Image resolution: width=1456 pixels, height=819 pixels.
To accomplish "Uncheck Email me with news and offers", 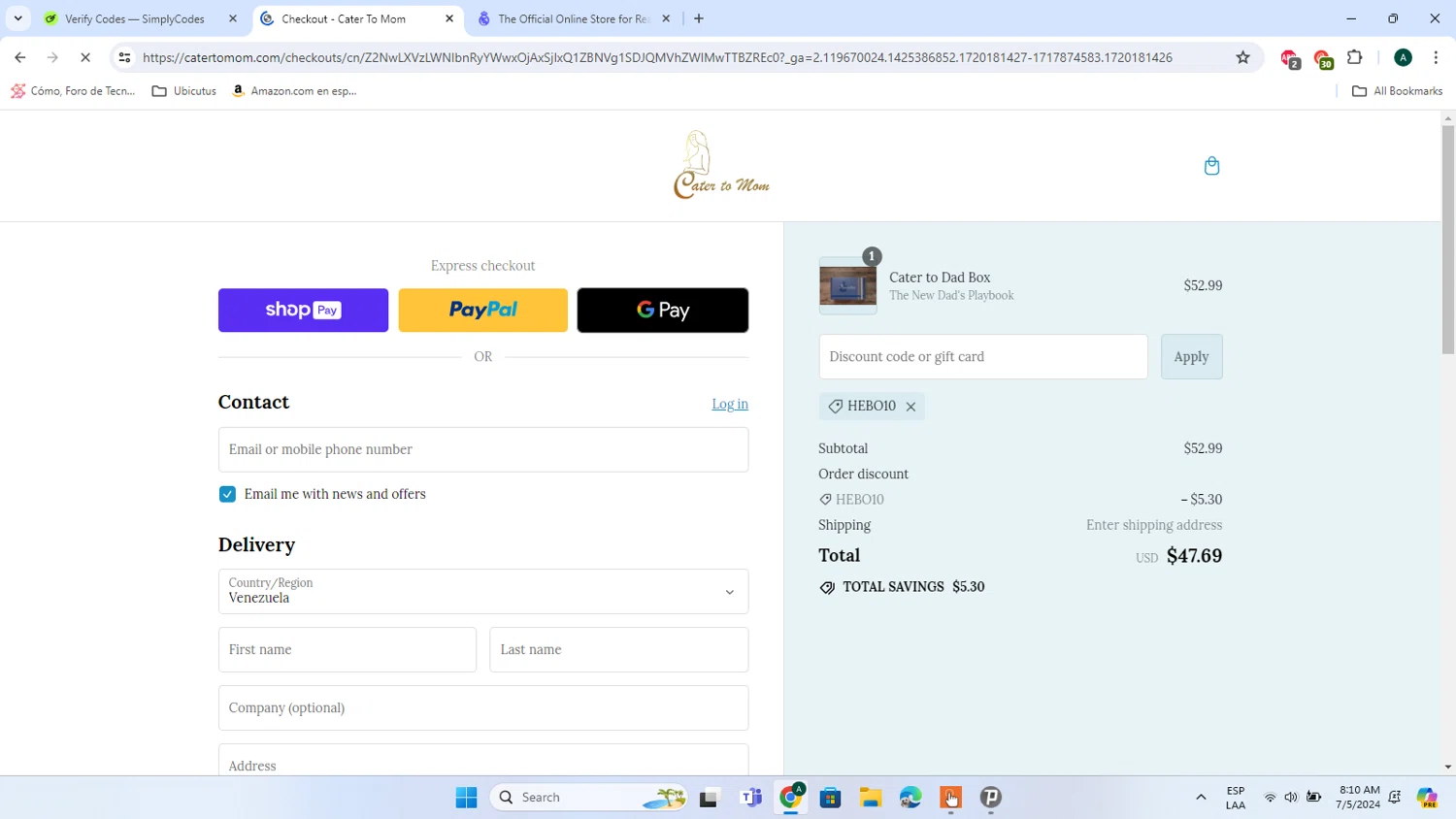I will point(227,494).
